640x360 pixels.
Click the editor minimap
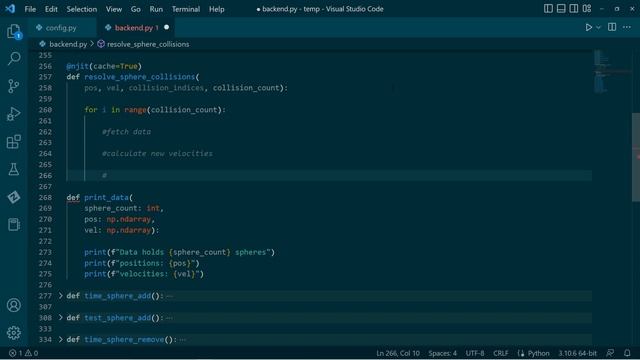pyautogui.click(x=612, y=71)
